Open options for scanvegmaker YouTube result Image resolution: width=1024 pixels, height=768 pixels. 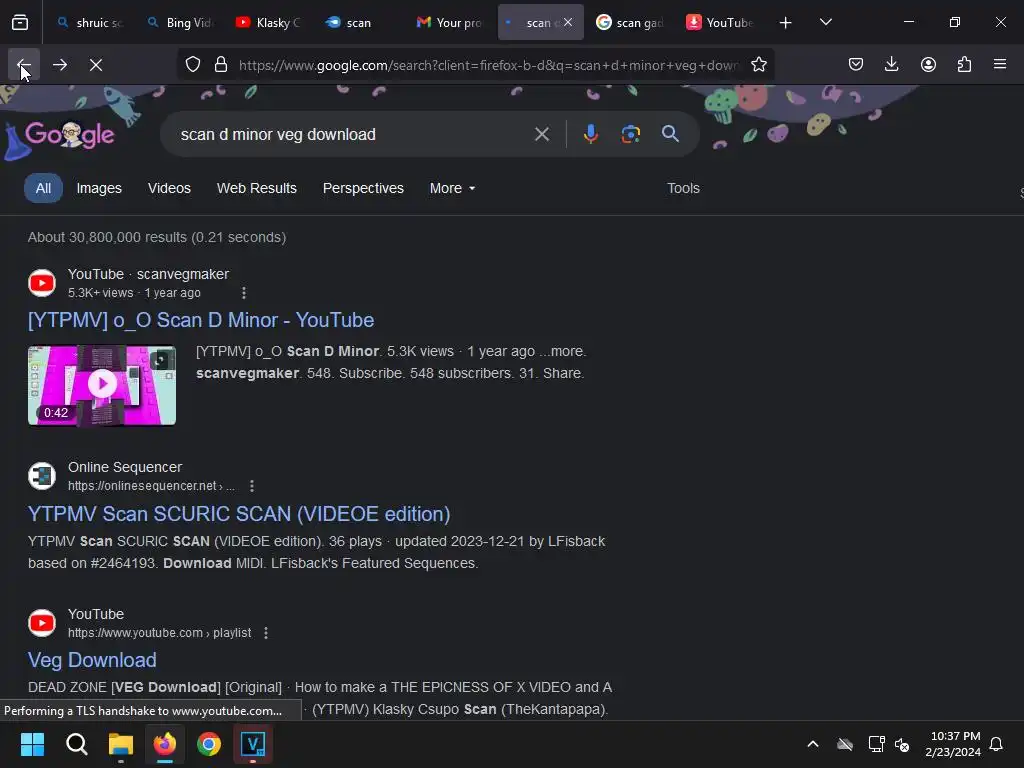244,293
